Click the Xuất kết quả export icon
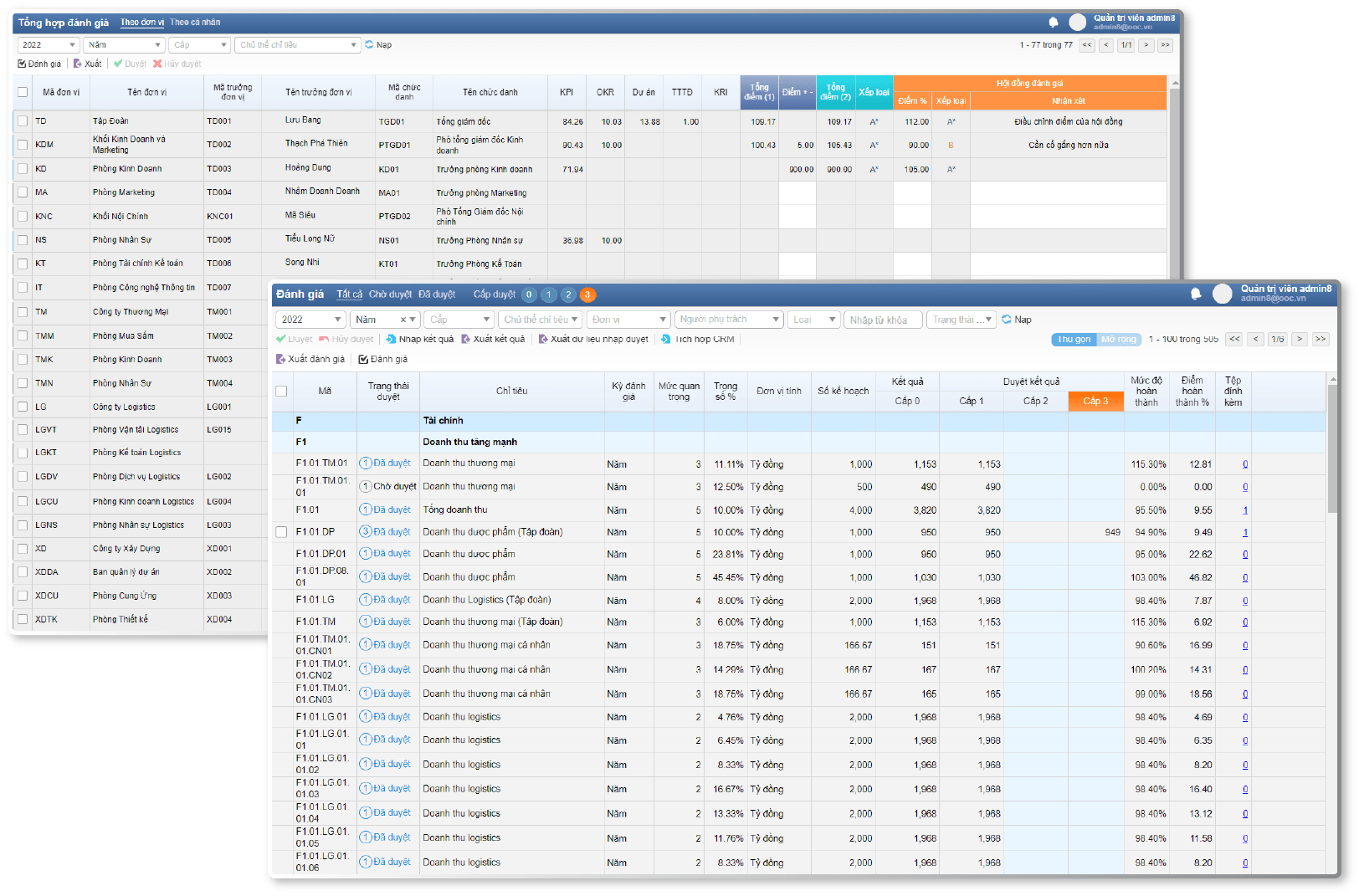Screen dimensions: 1359x896 tap(466, 340)
